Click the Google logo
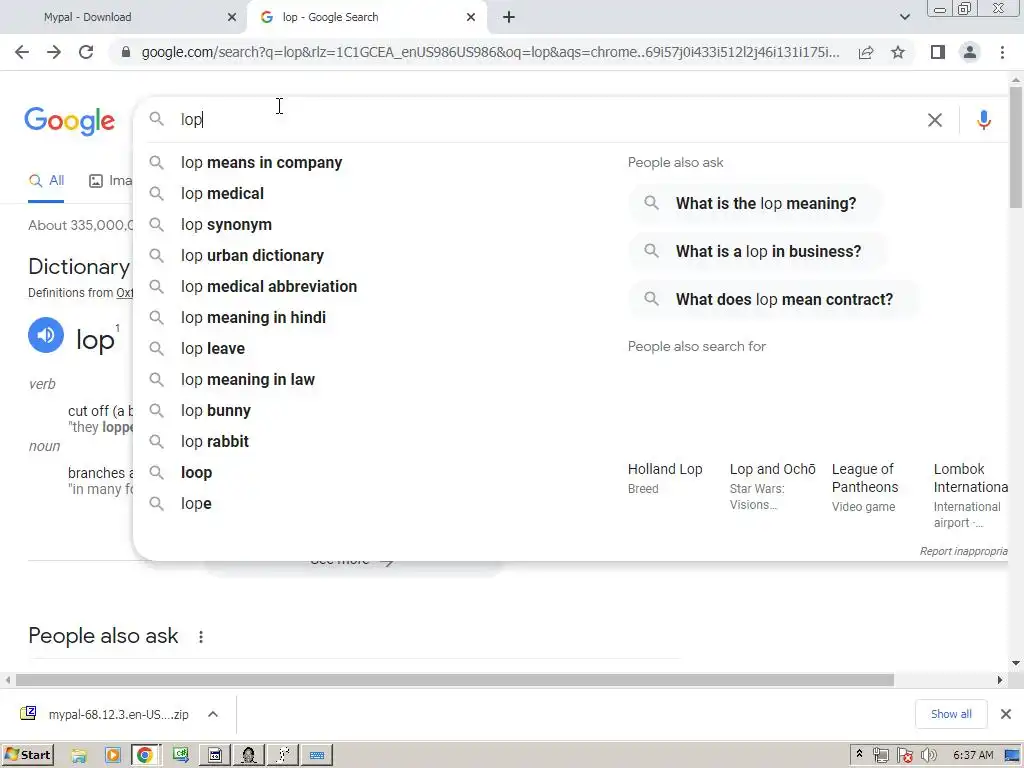The image size is (1024, 768). click(69, 121)
